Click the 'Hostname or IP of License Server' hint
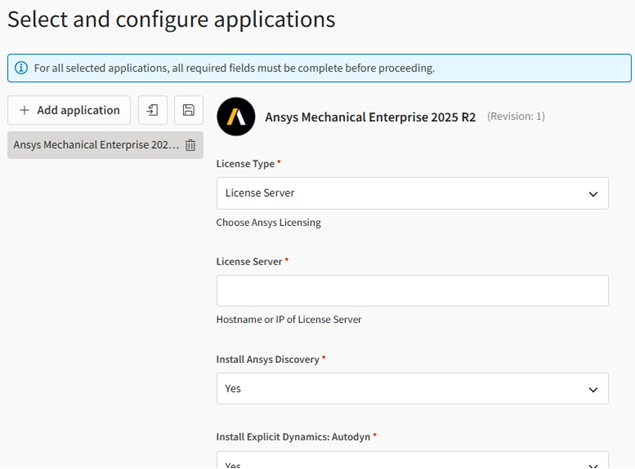The height and width of the screenshot is (469, 635). tap(289, 320)
